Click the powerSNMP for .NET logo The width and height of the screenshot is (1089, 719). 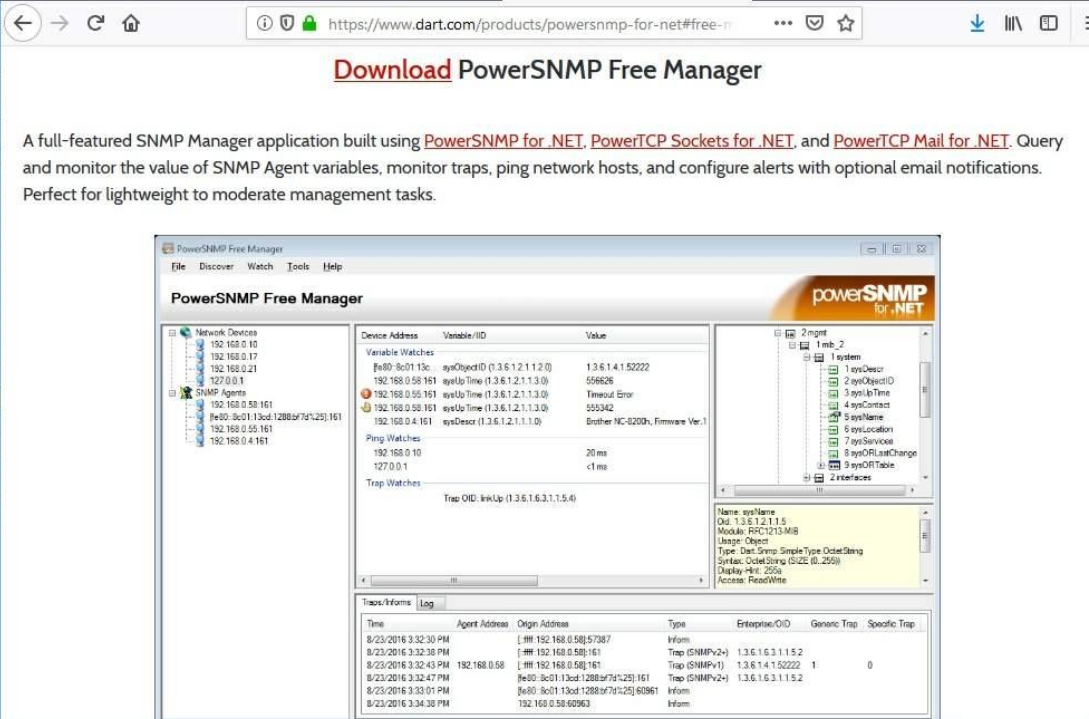[869, 299]
